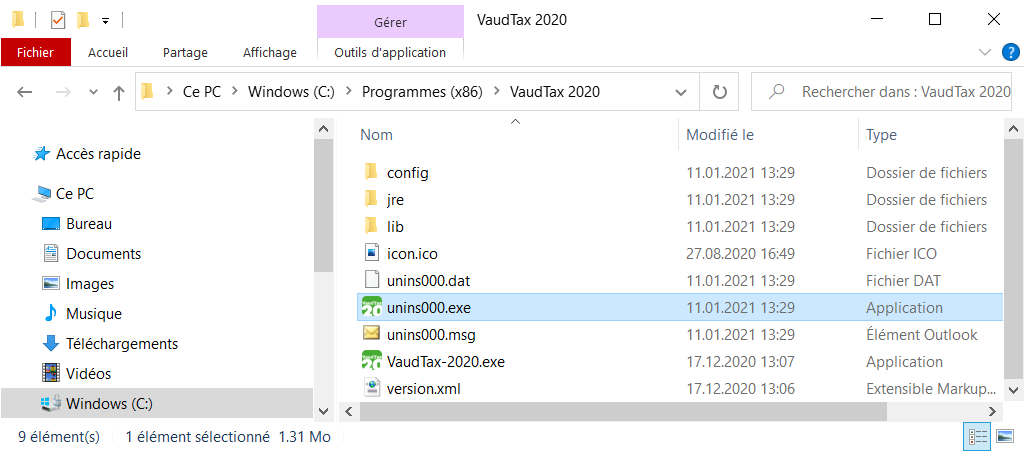The width and height of the screenshot is (1025, 452).
Task: Click the Help question mark icon
Action: pos(1011,52)
